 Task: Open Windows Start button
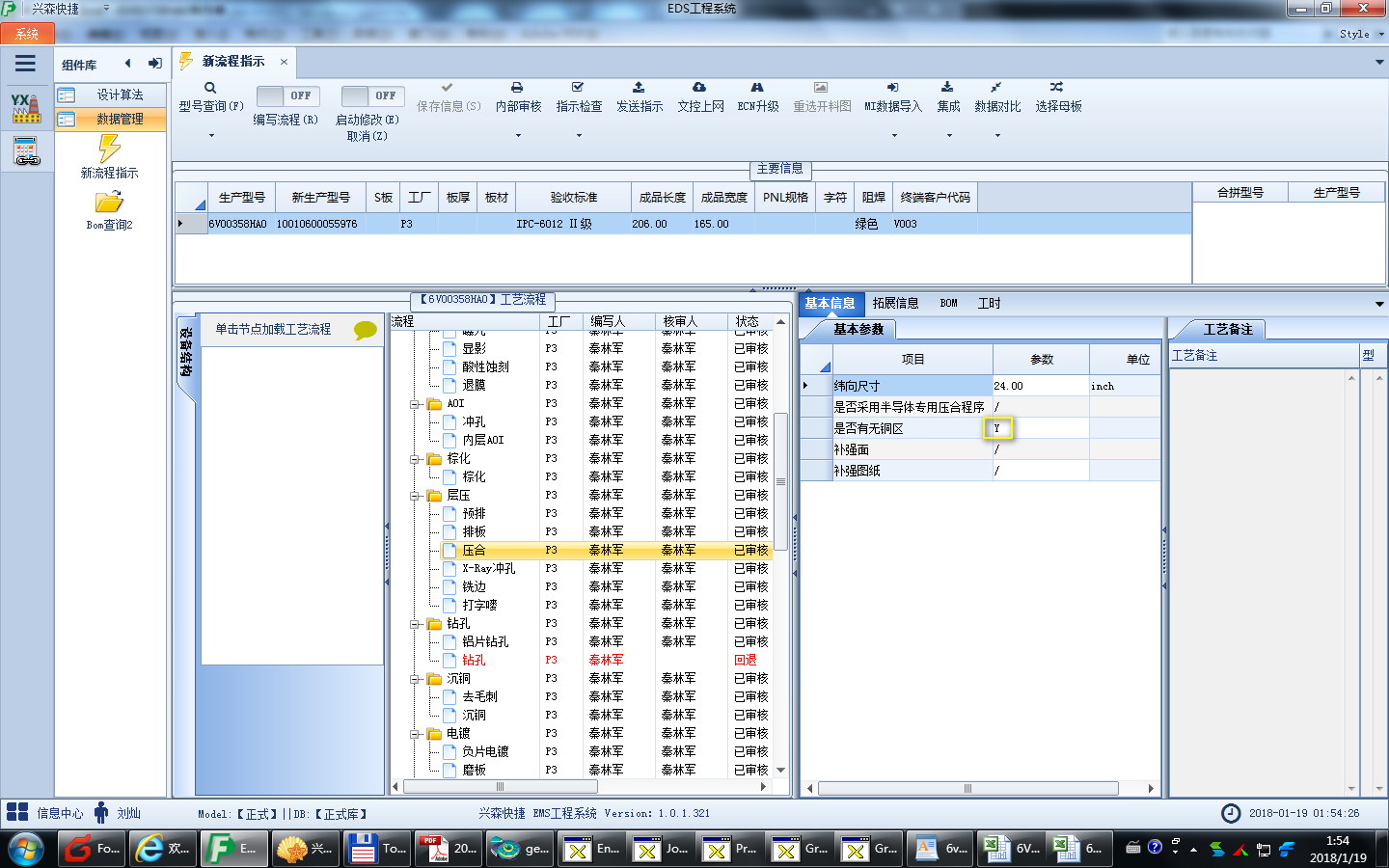26,850
